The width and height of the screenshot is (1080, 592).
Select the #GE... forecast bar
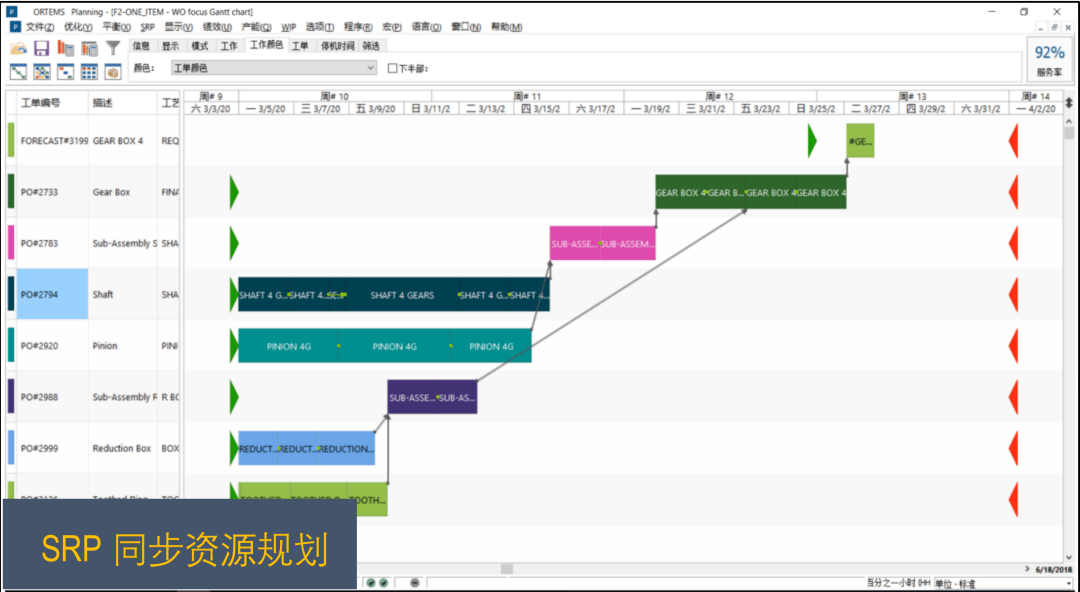click(x=860, y=141)
